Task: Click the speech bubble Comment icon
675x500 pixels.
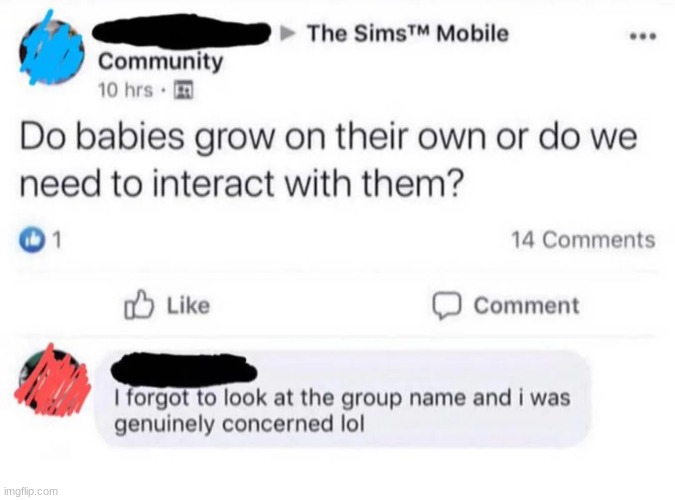Action: pyautogui.click(x=447, y=306)
